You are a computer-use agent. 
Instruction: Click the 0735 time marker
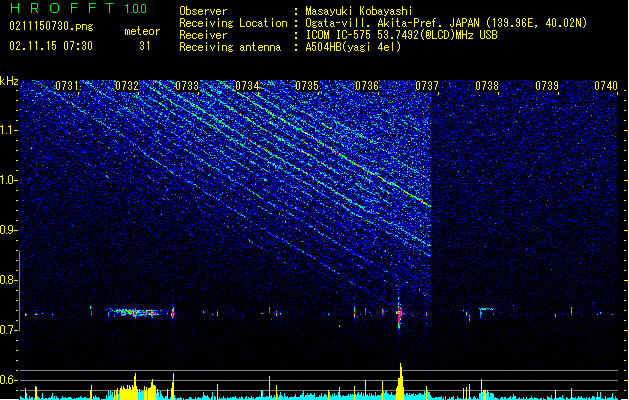307,86
